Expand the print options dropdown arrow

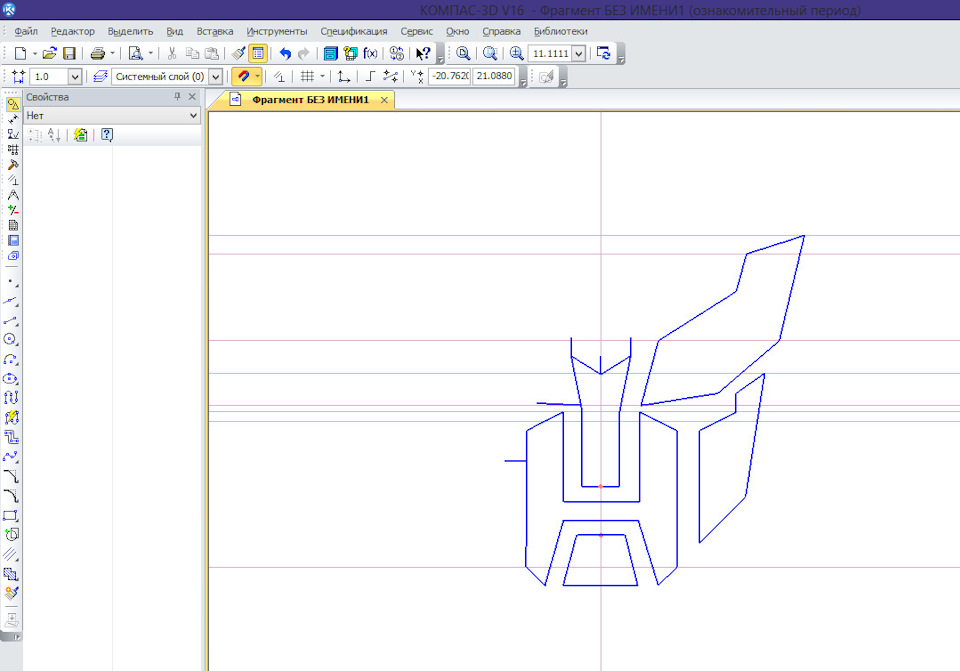[112, 54]
